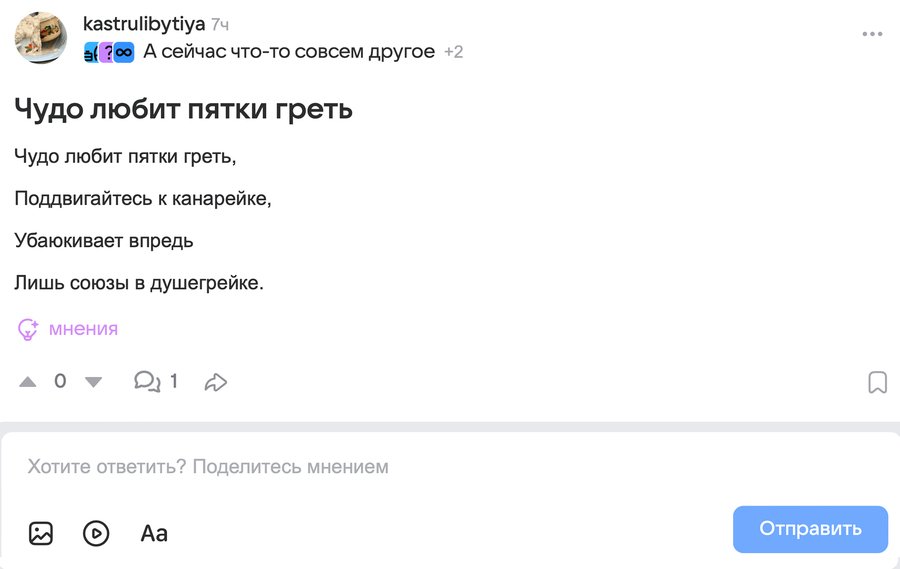Expand the +2 additional communities

tap(454, 52)
